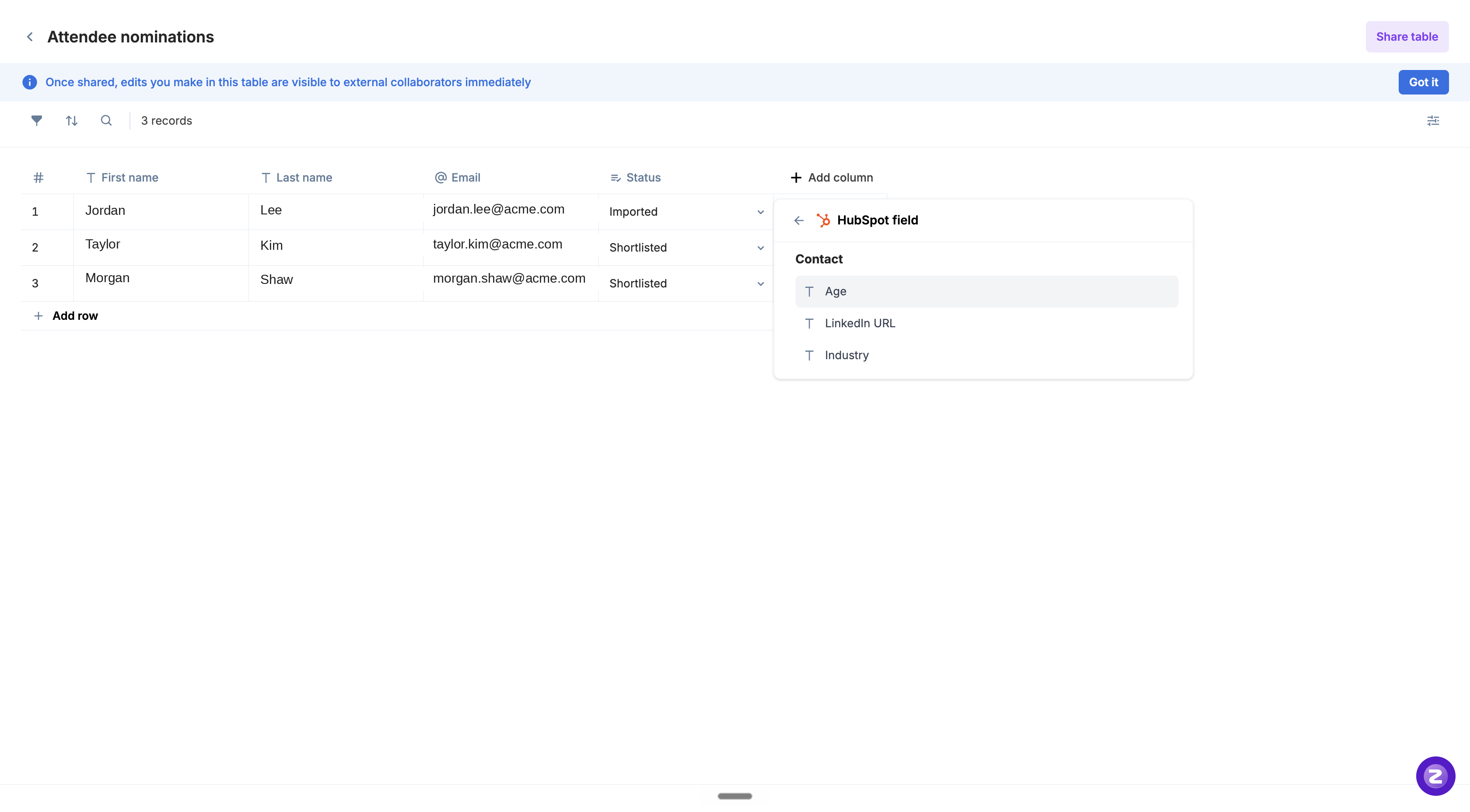Click the Share table button
This screenshot has height=812, width=1470.
pyautogui.click(x=1407, y=37)
